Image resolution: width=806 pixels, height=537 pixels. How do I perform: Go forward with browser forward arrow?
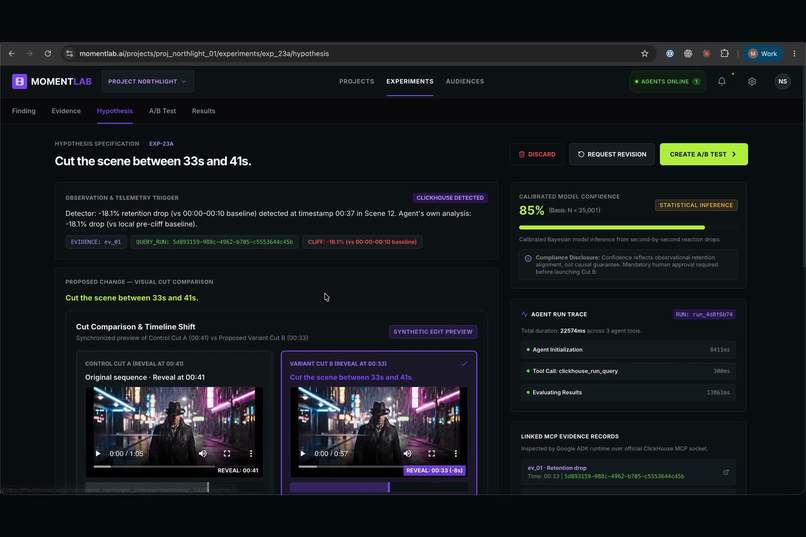pyautogui.click(x=29, y=53)
